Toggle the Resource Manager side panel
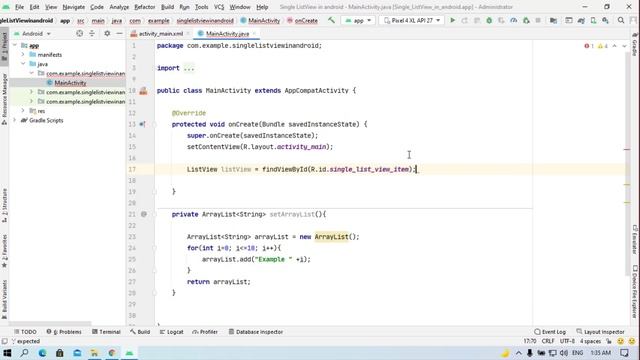Screen dimensions: 640x360 click(4, 99)
